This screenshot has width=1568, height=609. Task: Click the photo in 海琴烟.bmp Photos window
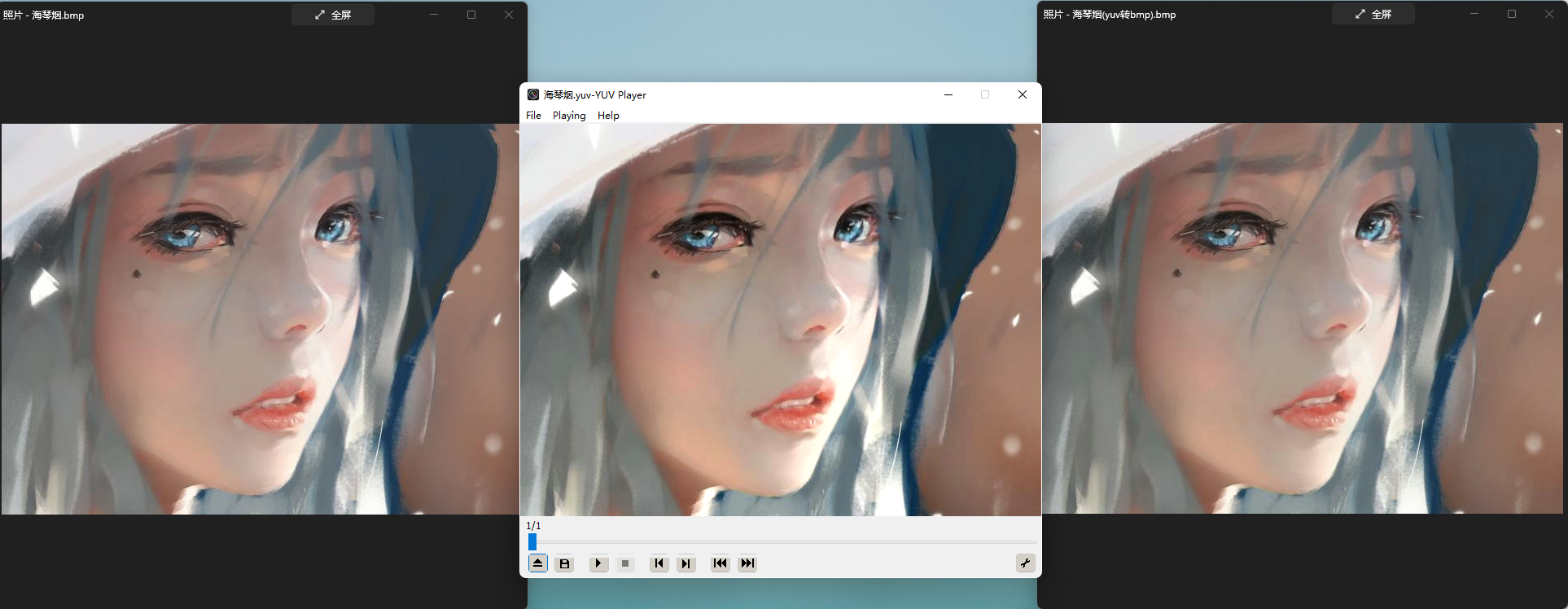tap(261, 319)
